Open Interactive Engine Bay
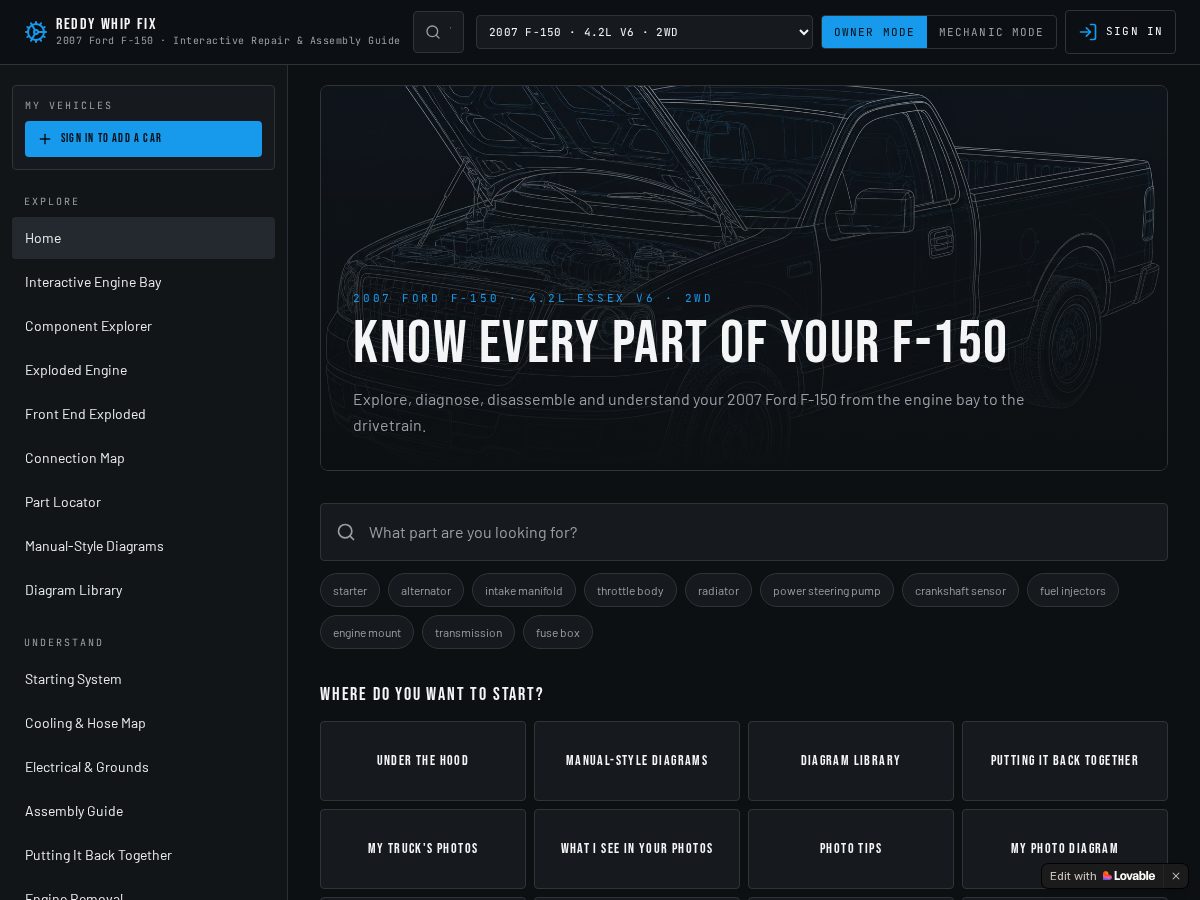Screen dimensions: 1200x900 click(143, 282)
